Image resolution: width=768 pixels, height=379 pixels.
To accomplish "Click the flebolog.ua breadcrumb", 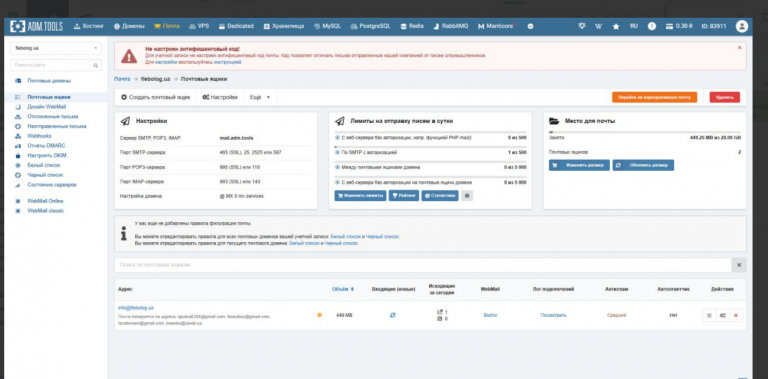I will click(155, 79).
